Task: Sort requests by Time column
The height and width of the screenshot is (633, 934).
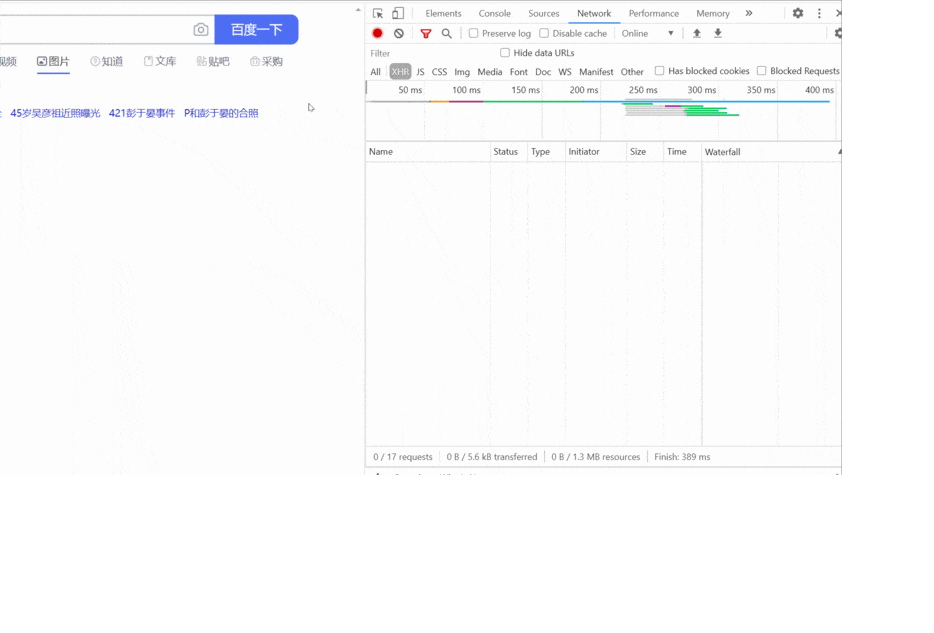Action: click(682, 152)
